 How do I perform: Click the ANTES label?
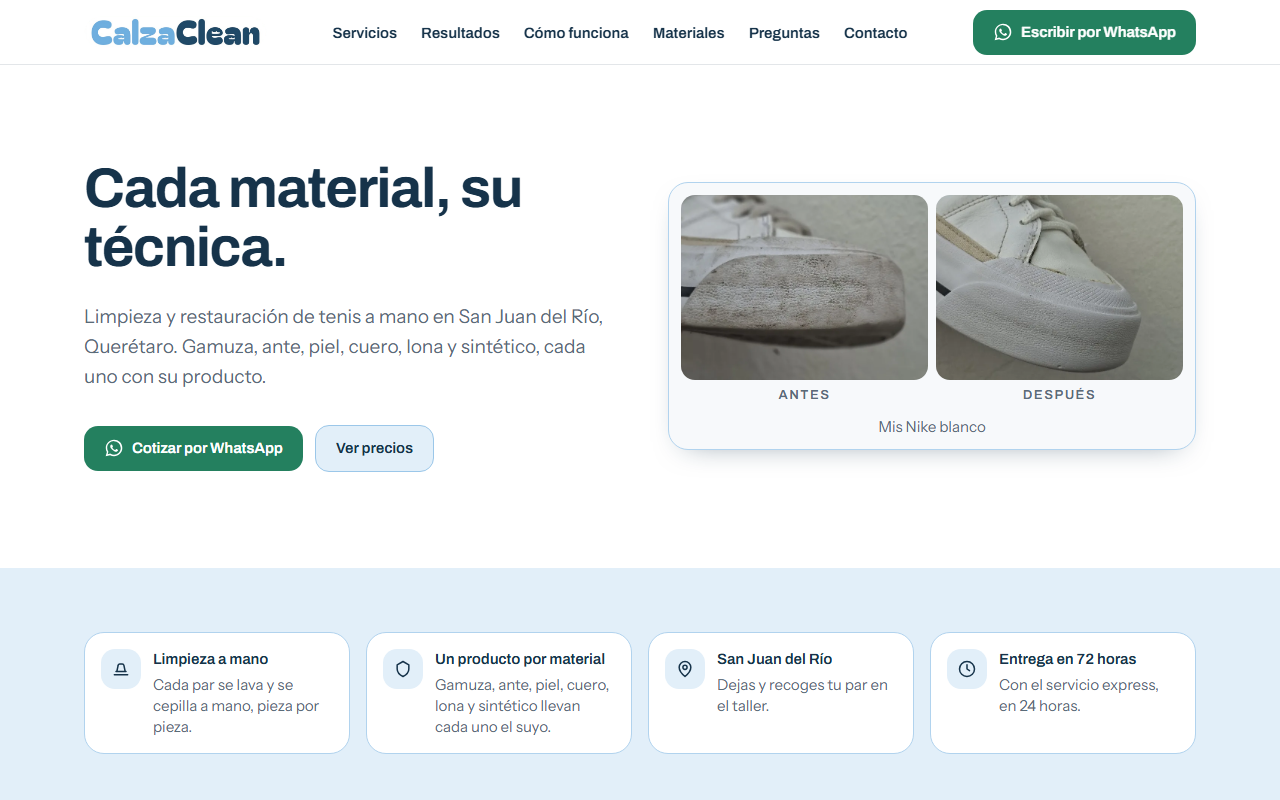(804, 395)
